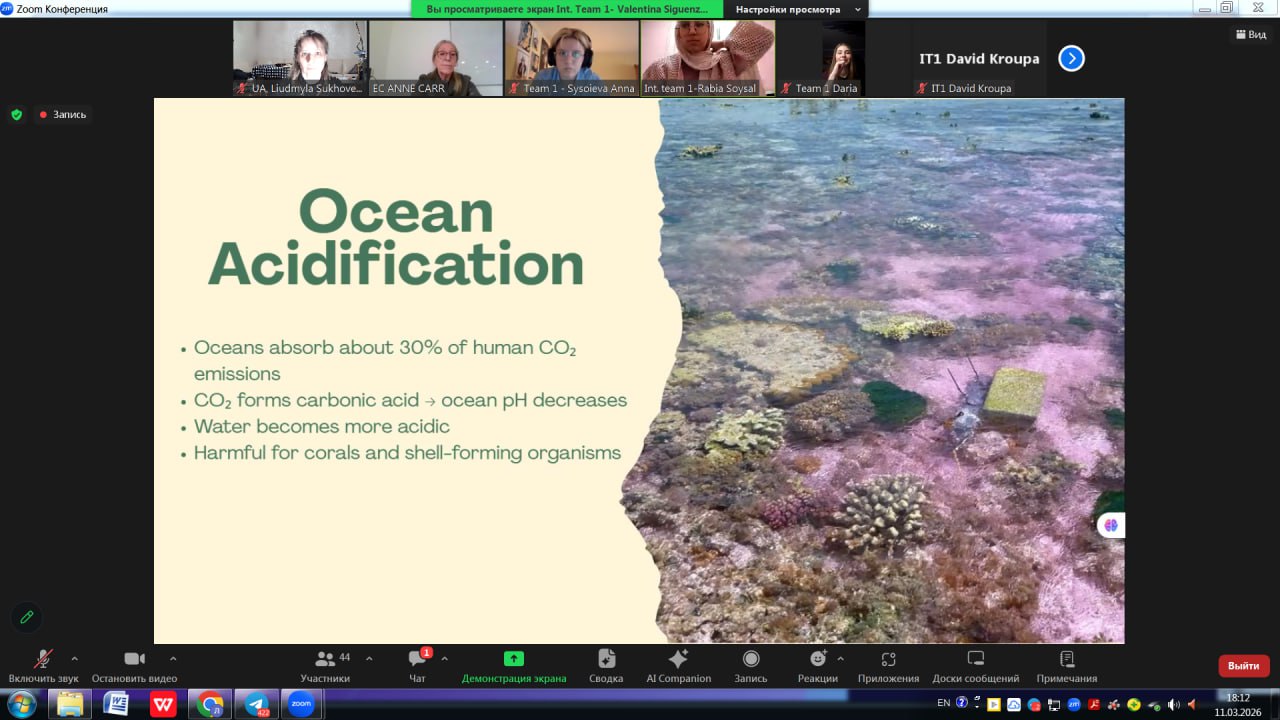Open the Notes (Примечания) panel

1066,659
